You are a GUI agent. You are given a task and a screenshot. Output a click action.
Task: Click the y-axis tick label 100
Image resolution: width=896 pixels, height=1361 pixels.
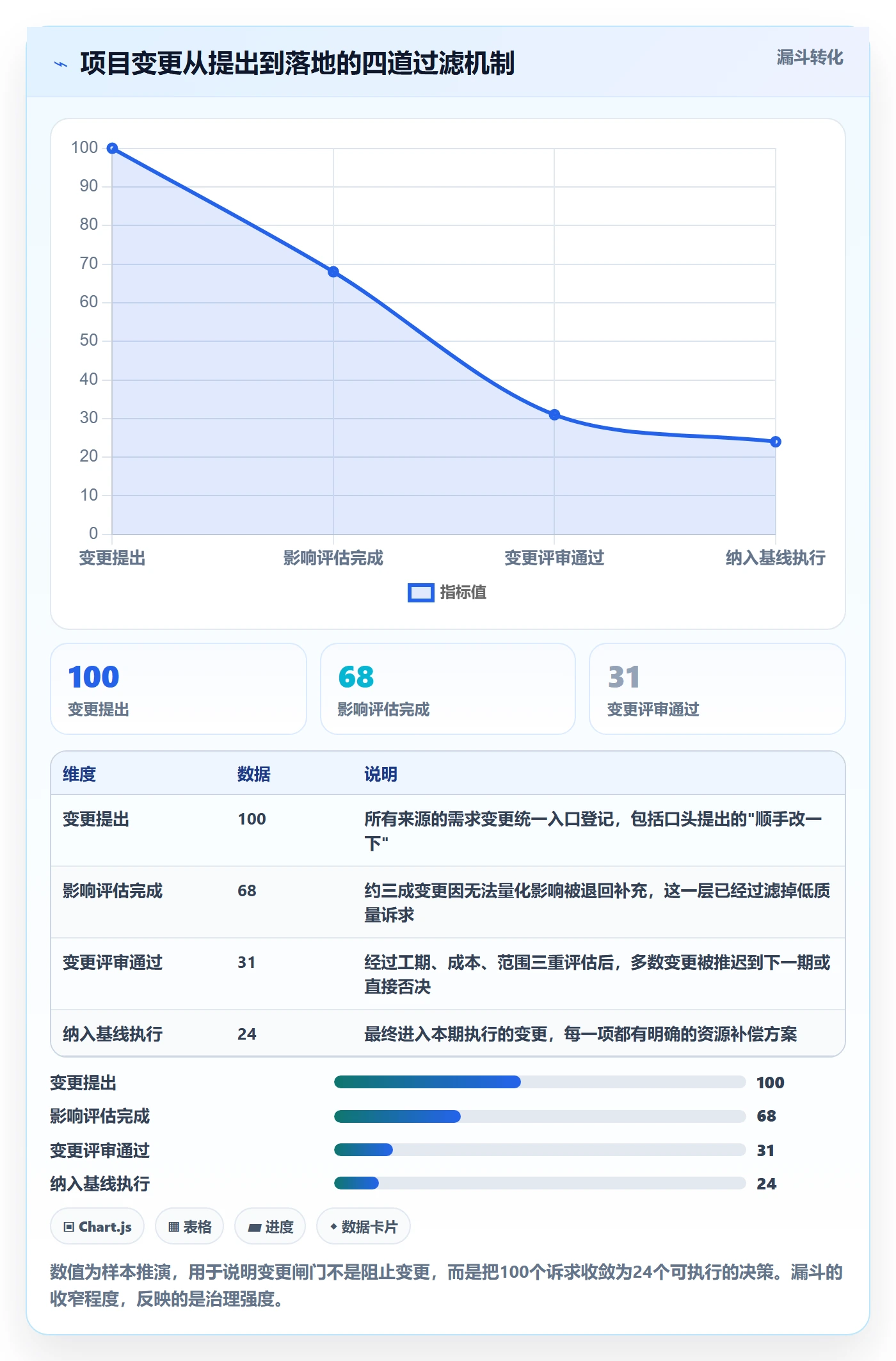[x=84, y=148]
